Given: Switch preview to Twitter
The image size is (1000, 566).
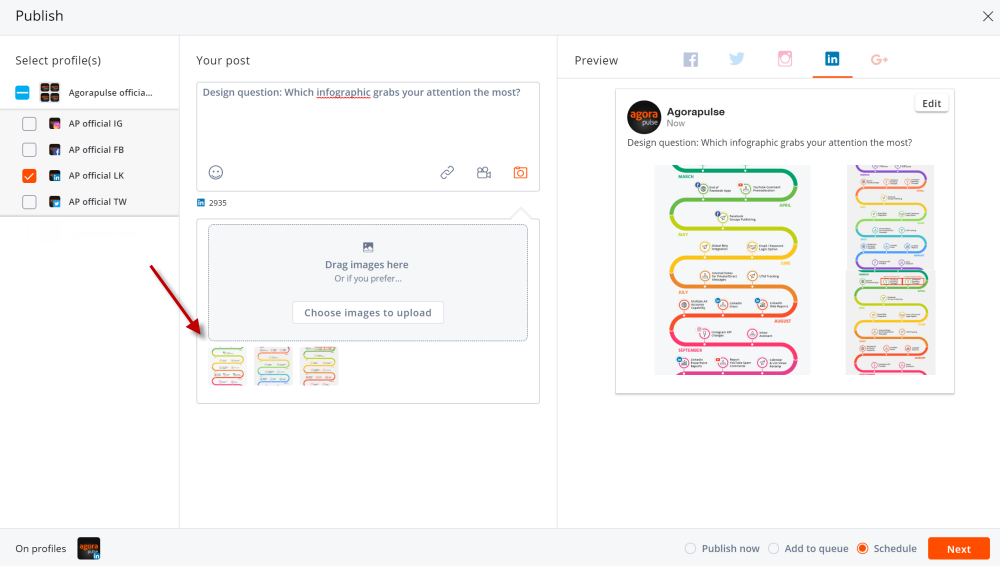Looking at the screenshot, I should coord(737,60).
